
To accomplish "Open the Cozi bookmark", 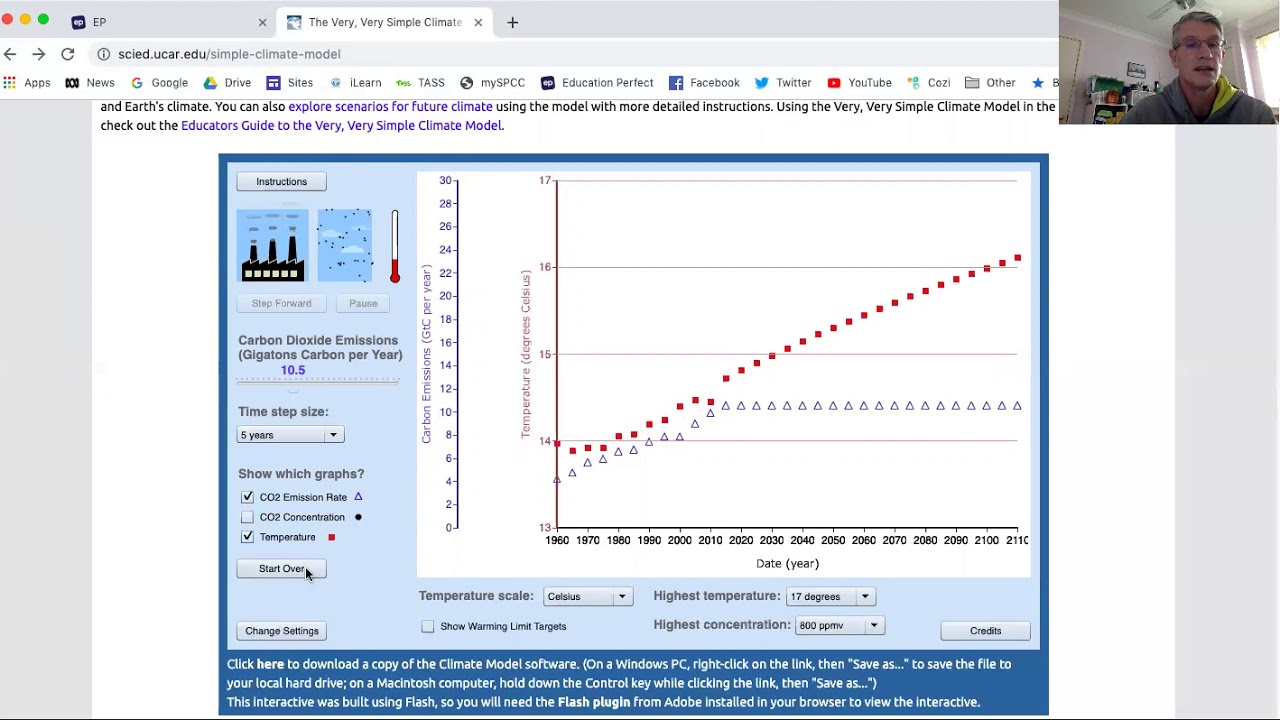I will [x=928, y=83].
